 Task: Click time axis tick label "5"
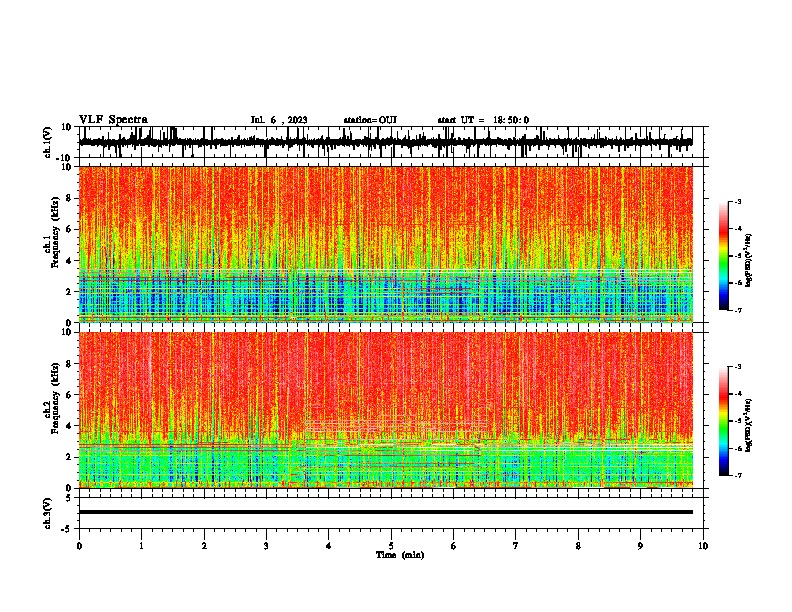click(391, 546)
